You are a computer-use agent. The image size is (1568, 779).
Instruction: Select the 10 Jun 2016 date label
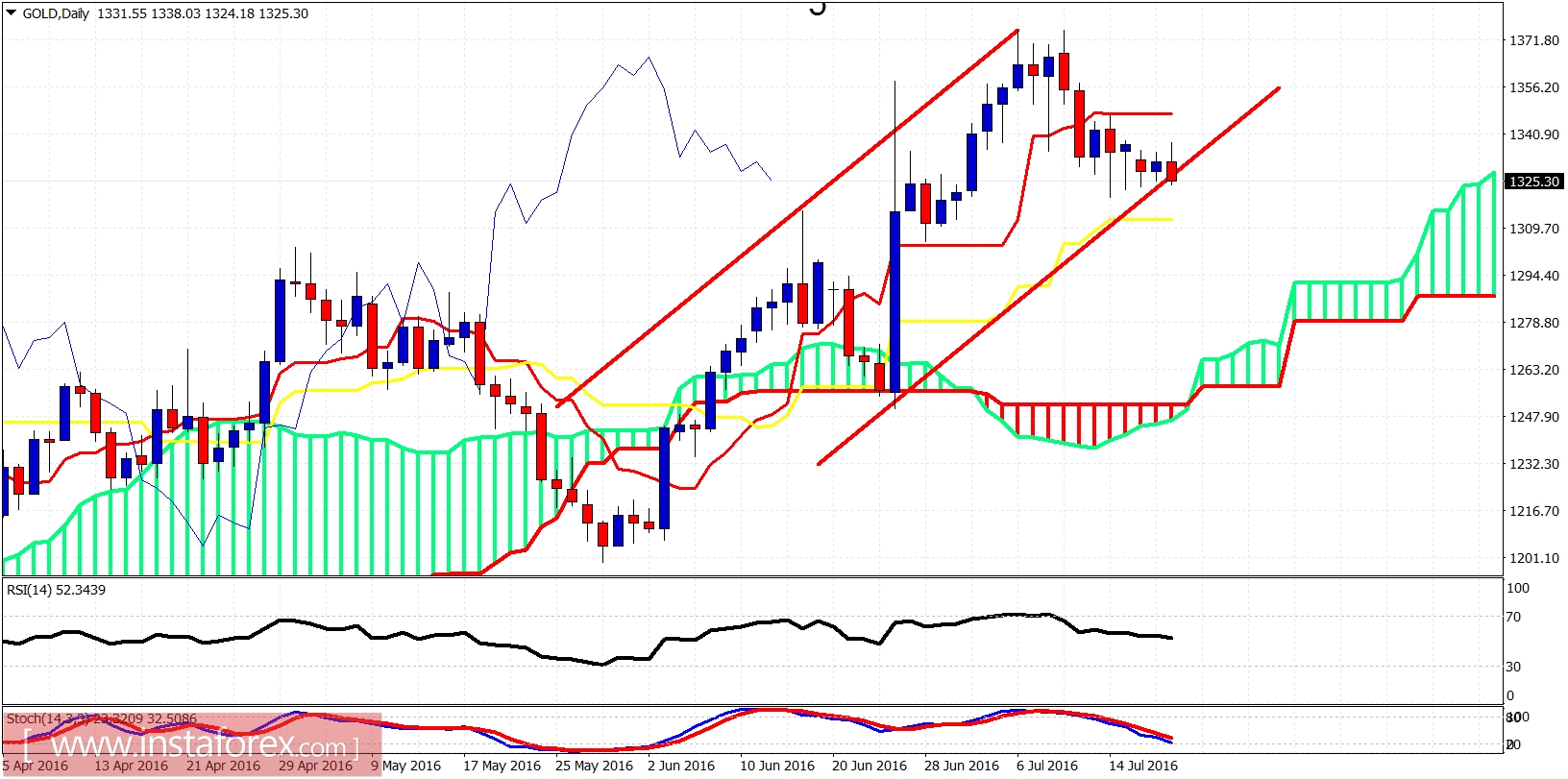click(x=777, y=766)
